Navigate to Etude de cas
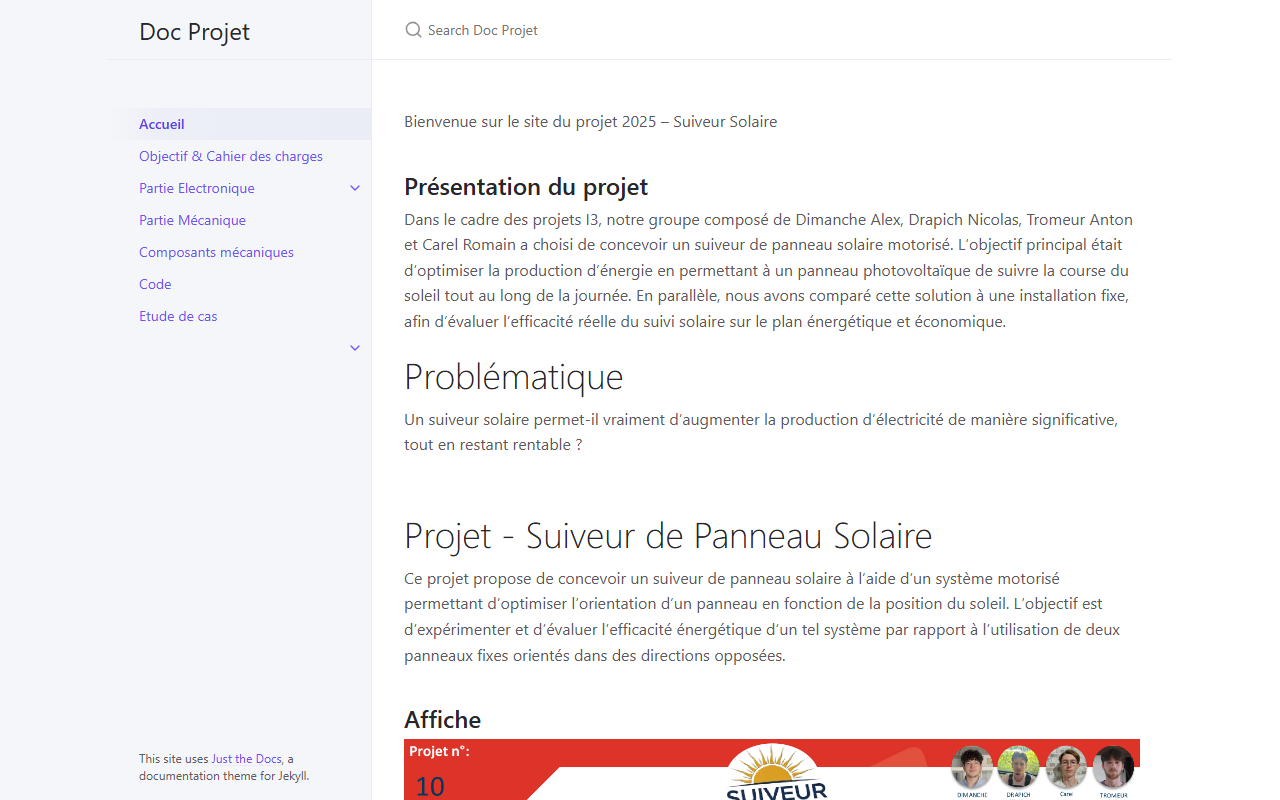This screenshot has height=800, width=1280. pyautogui.click(x=178, y=316)
